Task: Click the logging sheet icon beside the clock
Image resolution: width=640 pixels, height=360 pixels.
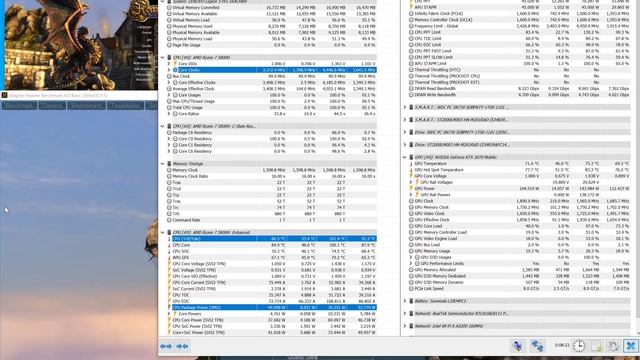Action: (596, 346)
